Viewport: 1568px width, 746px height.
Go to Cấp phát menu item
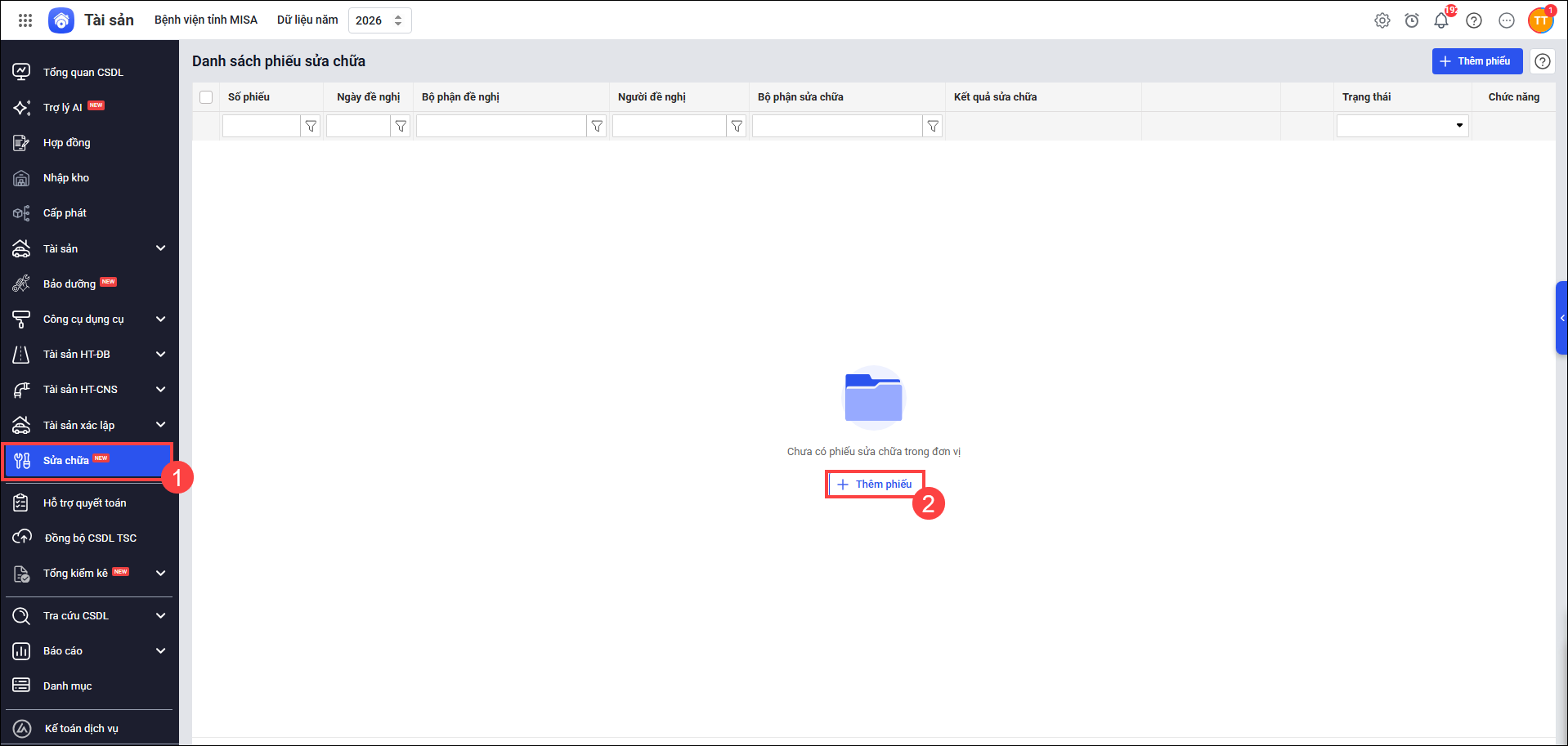point(65,213)
